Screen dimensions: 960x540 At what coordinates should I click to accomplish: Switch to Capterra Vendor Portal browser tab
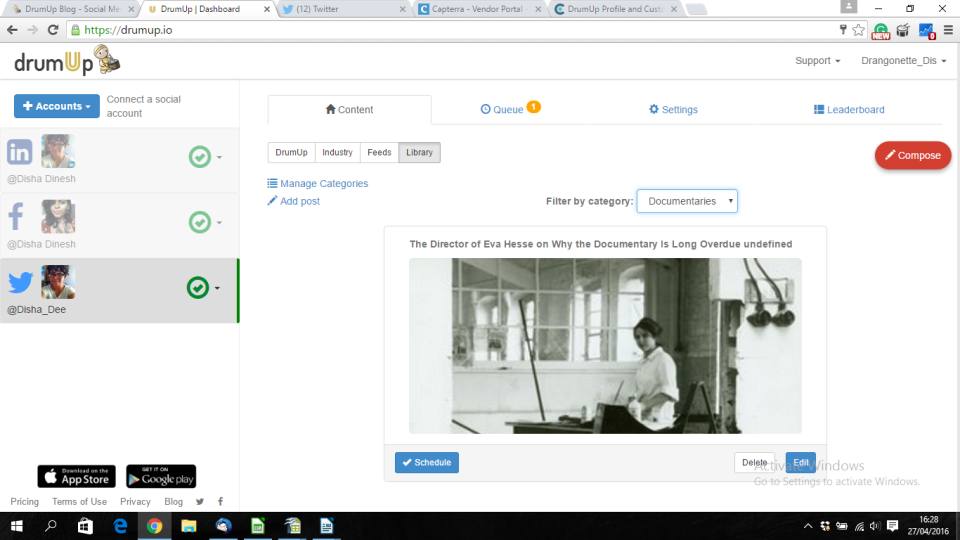point(479,9)
